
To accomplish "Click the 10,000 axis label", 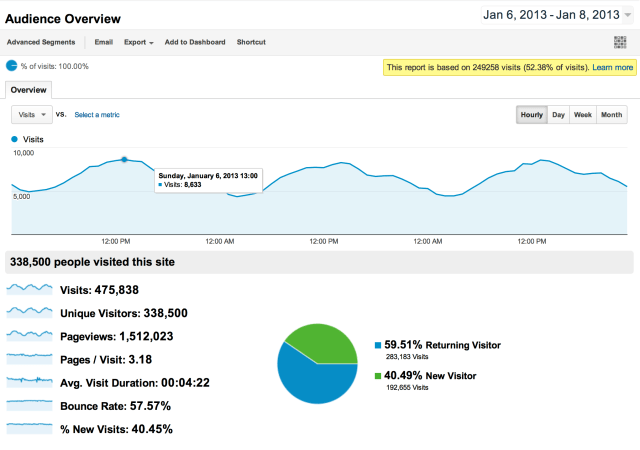I will coord(24,153).
